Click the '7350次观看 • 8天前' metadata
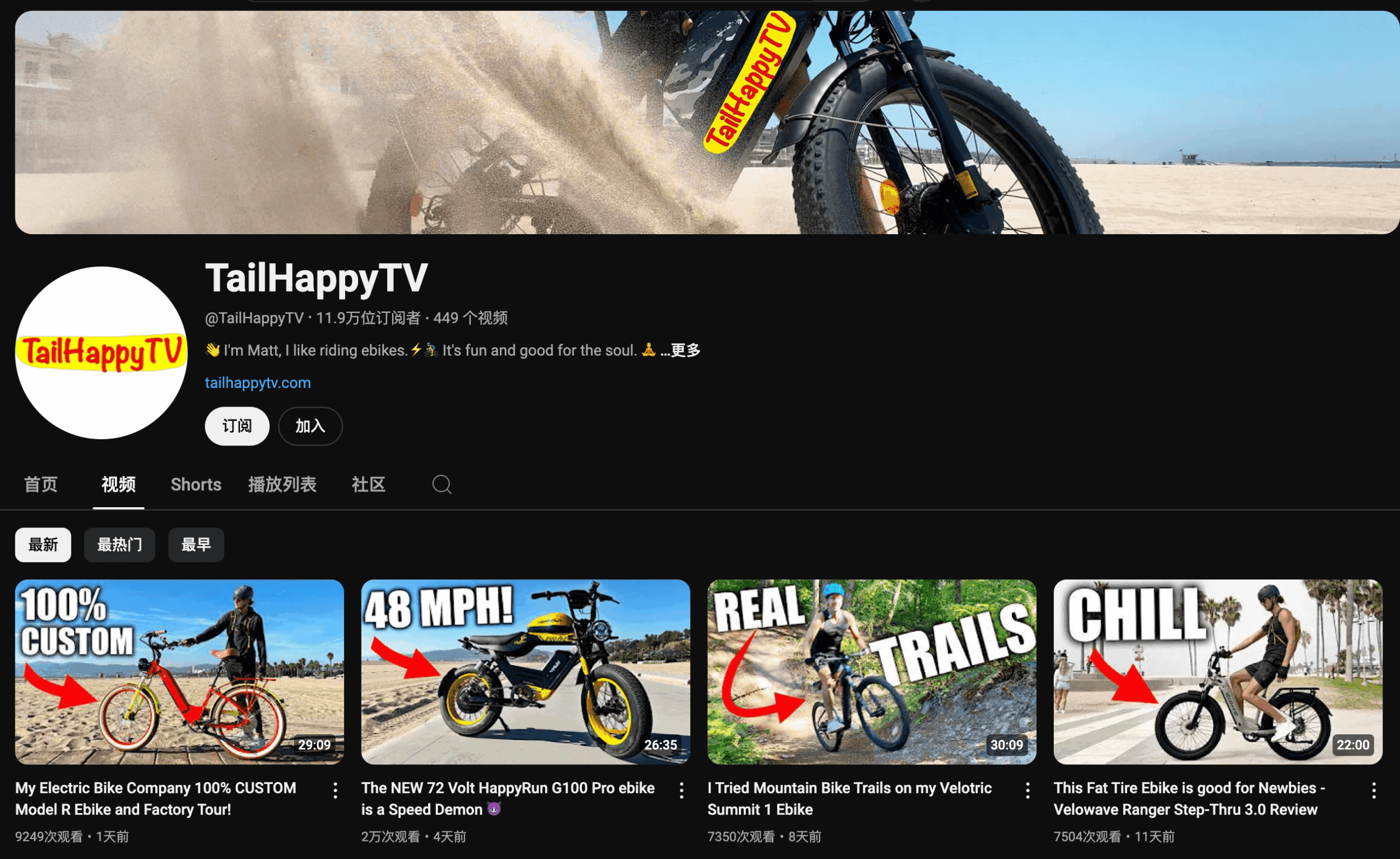1400x859 pixels. [x=764, y=836]
